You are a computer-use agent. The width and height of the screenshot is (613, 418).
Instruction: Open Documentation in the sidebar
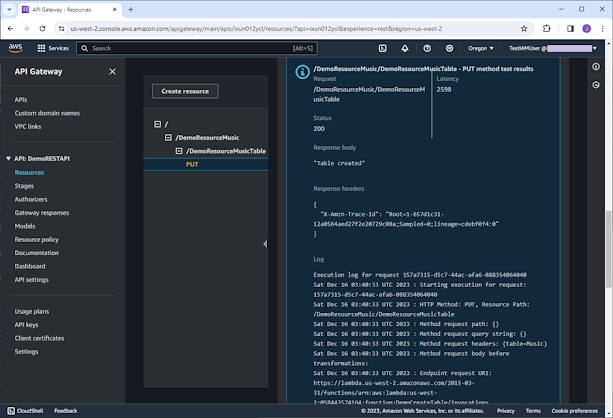tap(37, 253)
